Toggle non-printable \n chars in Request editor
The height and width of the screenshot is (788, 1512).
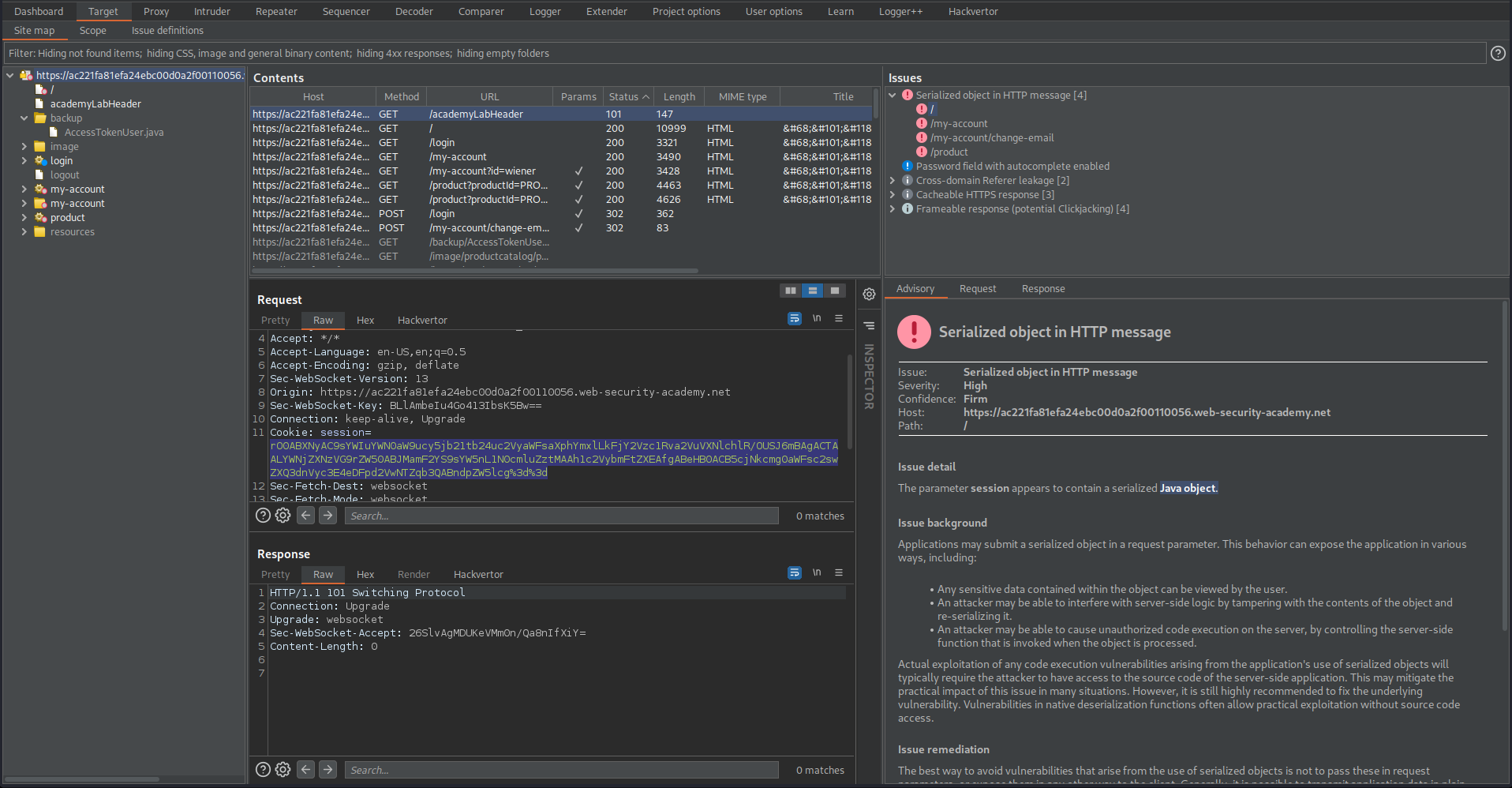coord(817,318)
